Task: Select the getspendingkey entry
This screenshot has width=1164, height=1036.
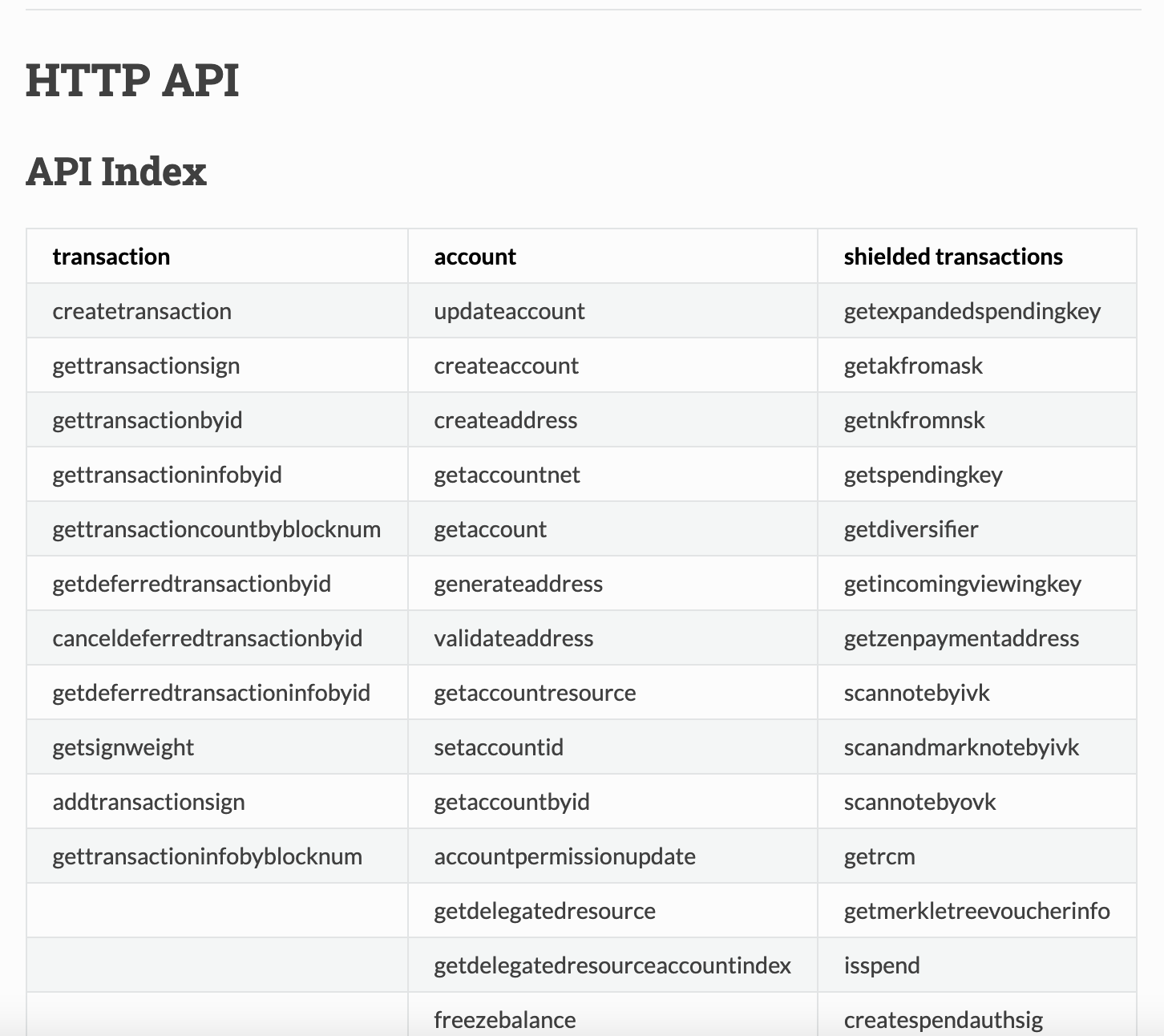Action: point(924,475)
